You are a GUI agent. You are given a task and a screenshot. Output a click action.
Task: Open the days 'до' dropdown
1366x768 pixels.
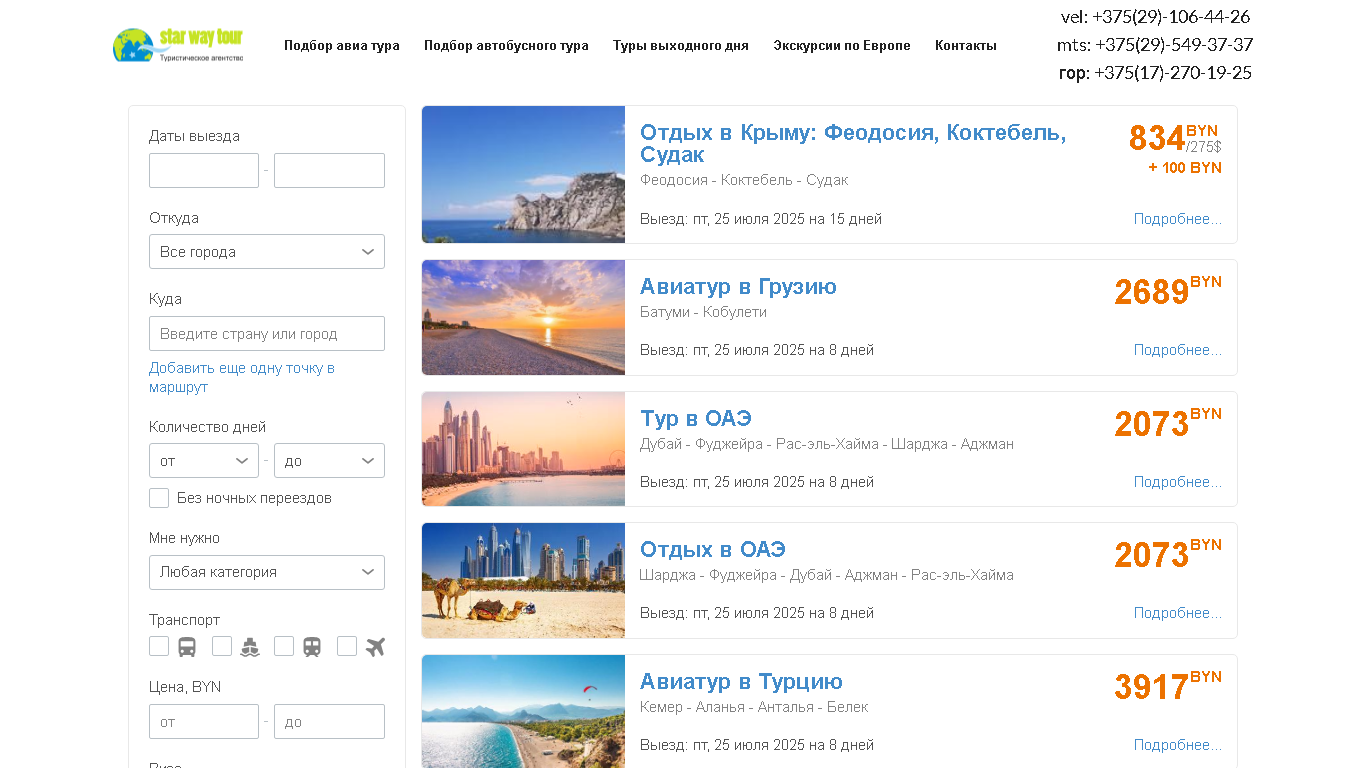(329, 461)
